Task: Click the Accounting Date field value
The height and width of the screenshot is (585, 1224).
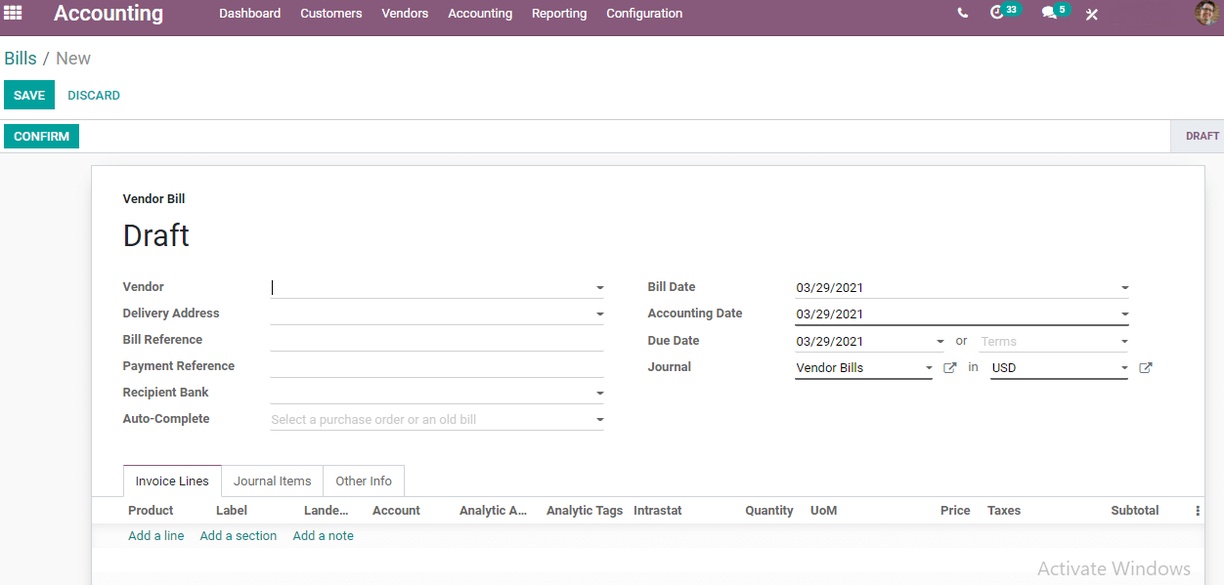Action: [x=829, y=314]
